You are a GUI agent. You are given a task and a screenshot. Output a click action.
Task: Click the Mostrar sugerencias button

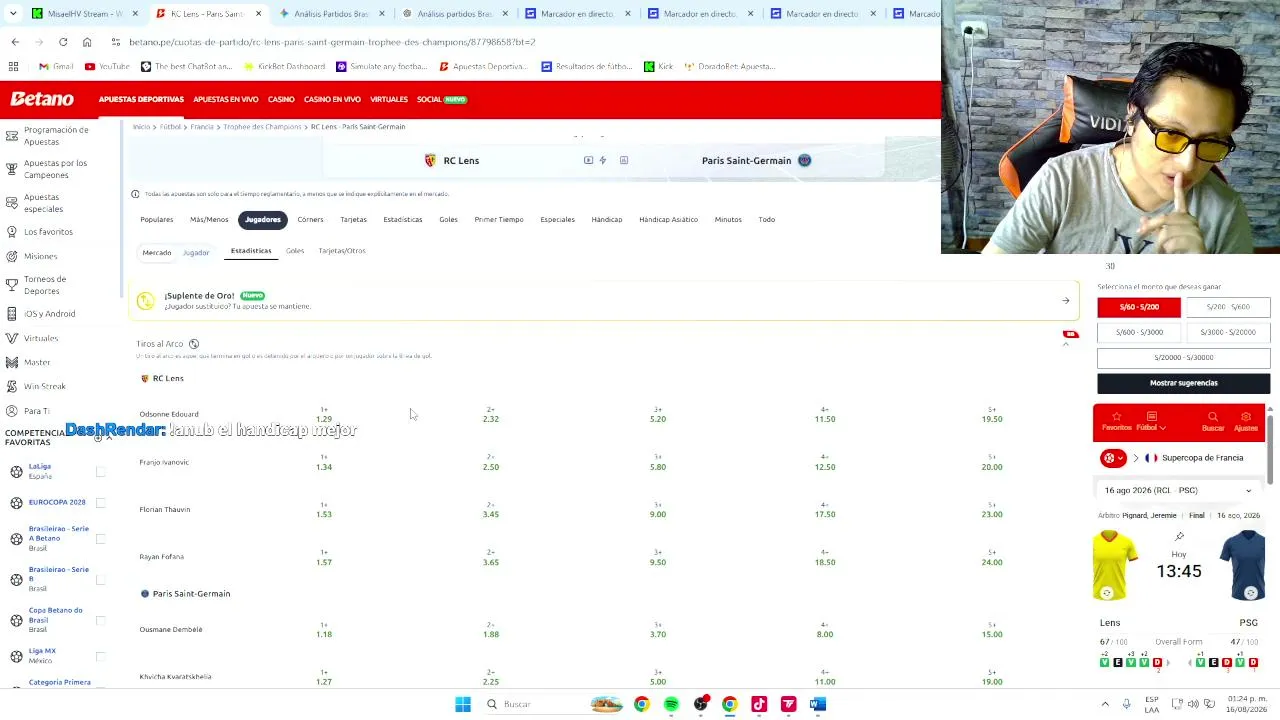pos(1184,383)
